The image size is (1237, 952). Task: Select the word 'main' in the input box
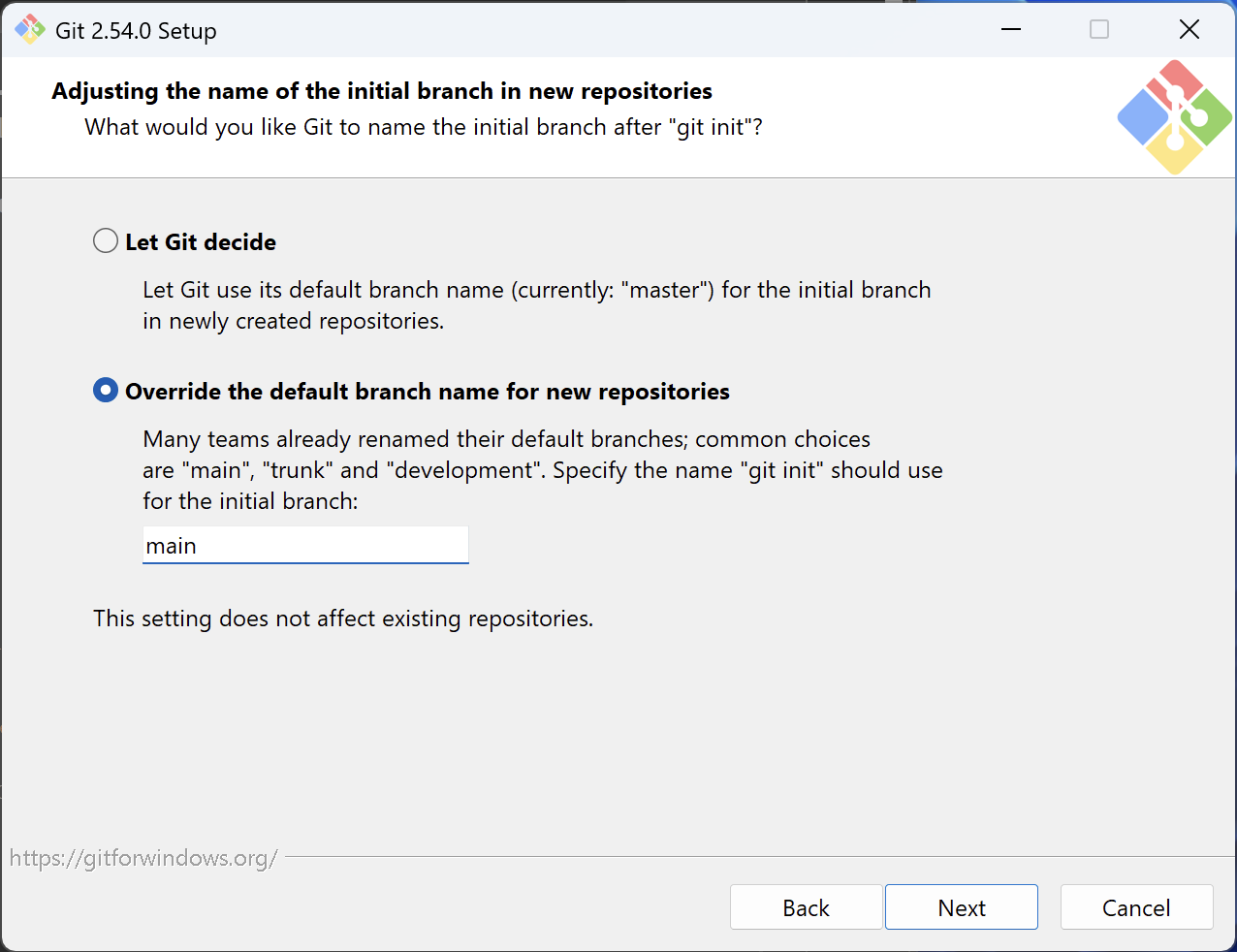coord(172,545)
